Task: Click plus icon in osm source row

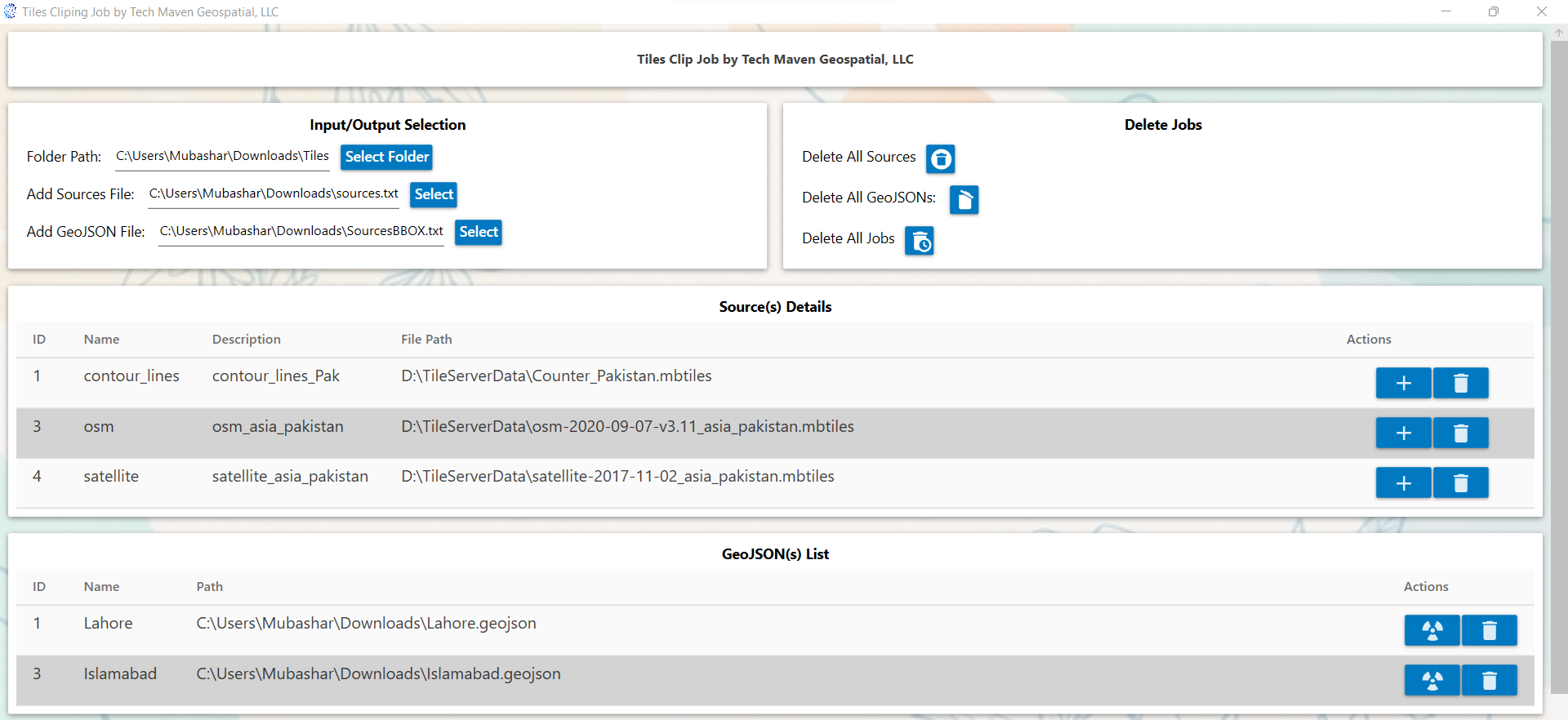Action: (x=1403, y=433)
